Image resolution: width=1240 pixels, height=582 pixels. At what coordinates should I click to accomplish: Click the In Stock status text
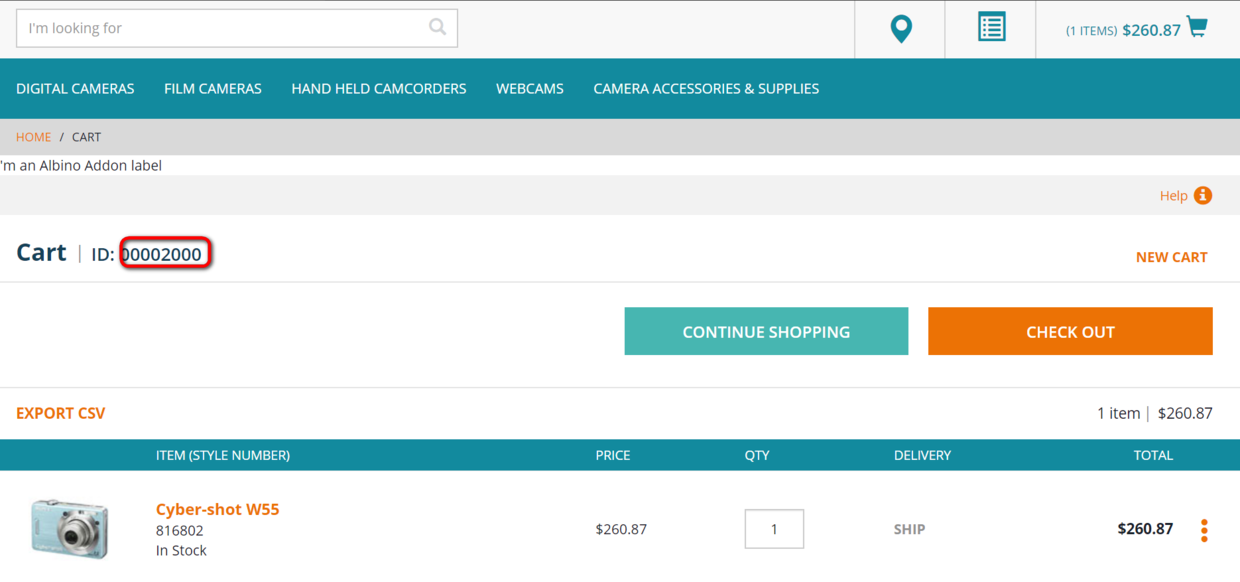click(x=181, y=550)
